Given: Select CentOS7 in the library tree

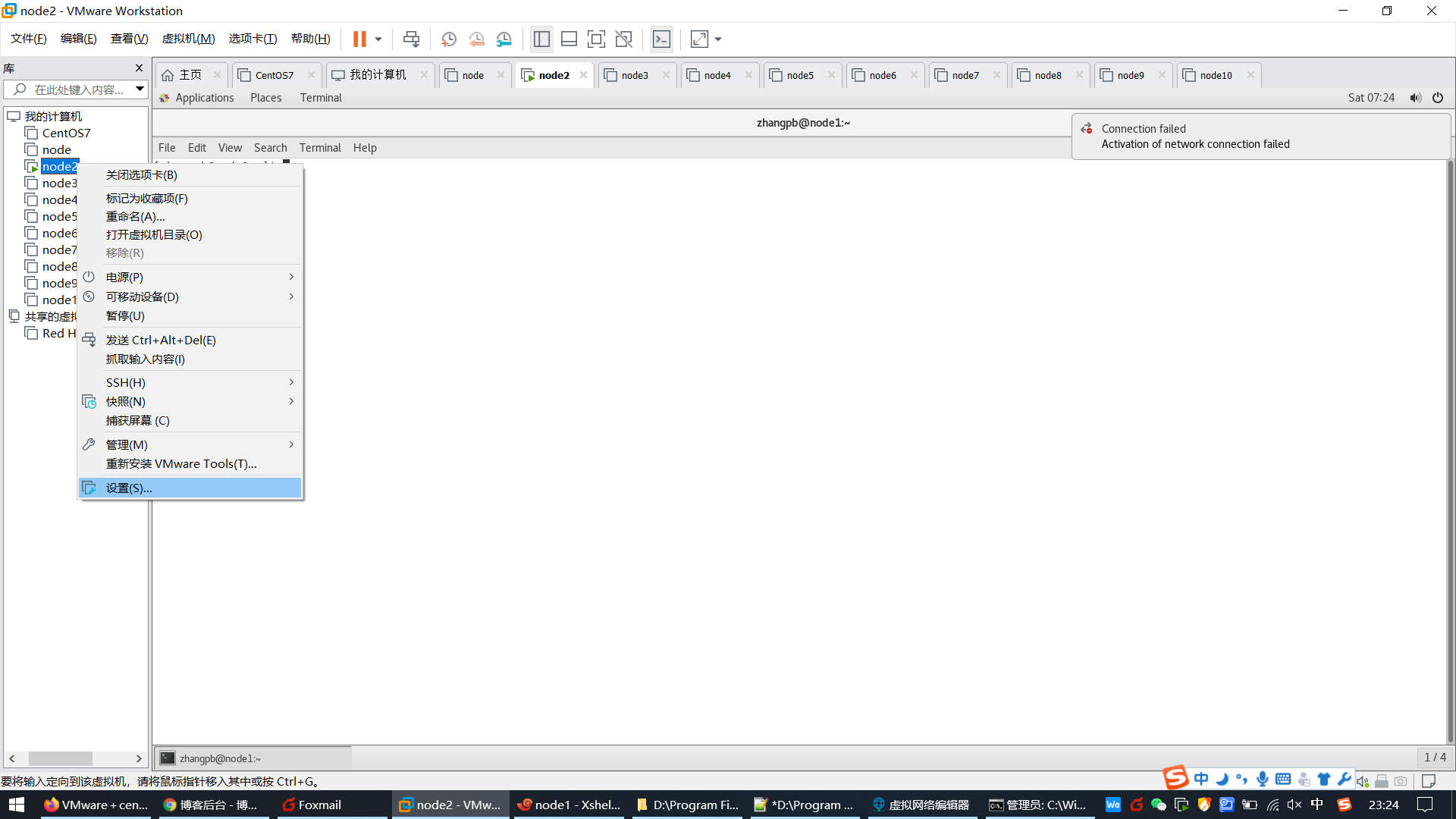Looking at the screenshot, I should [x=66, y=133].
